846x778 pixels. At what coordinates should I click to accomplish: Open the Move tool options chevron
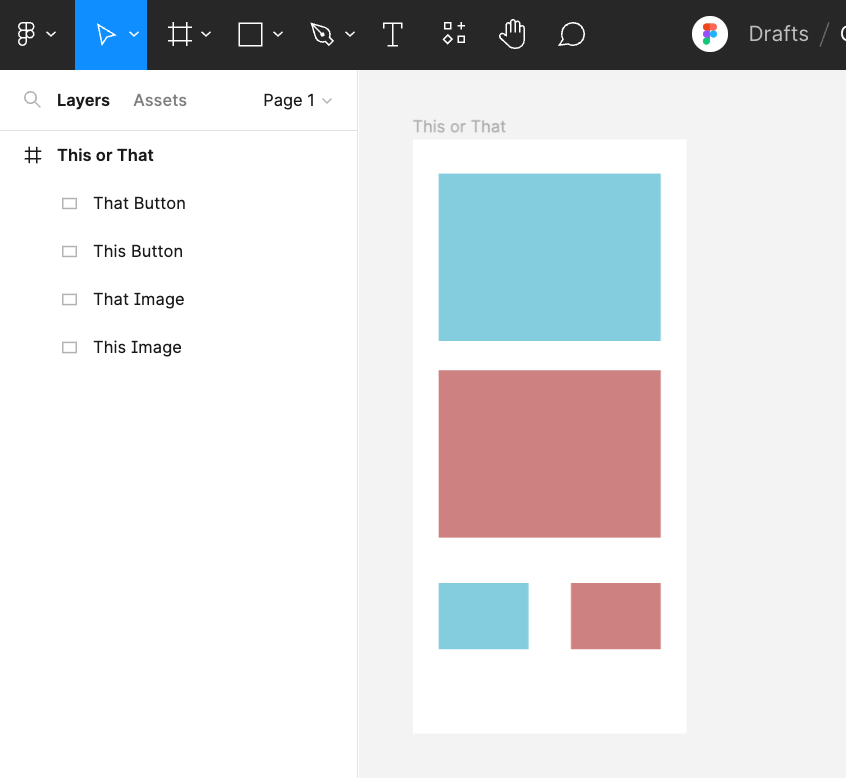(x=134, y=34)
